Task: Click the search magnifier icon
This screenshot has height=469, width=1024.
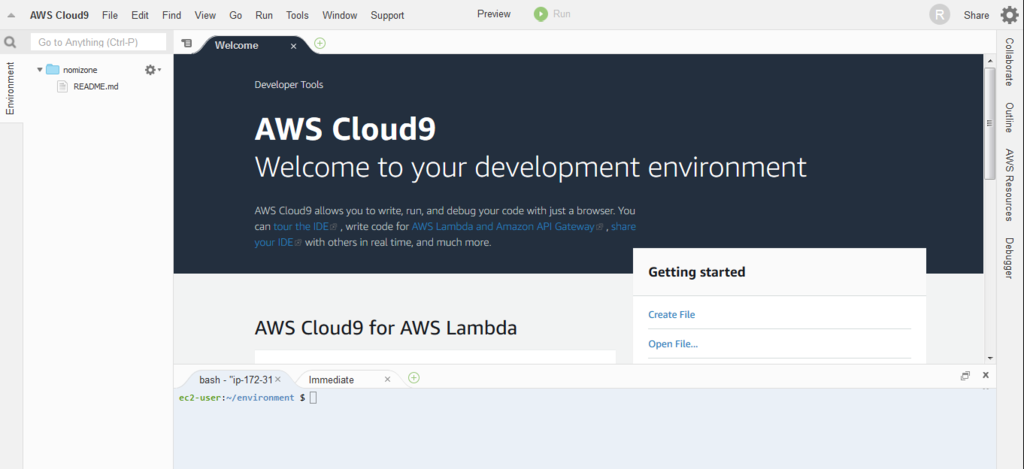Action: [x=10, y=42]
